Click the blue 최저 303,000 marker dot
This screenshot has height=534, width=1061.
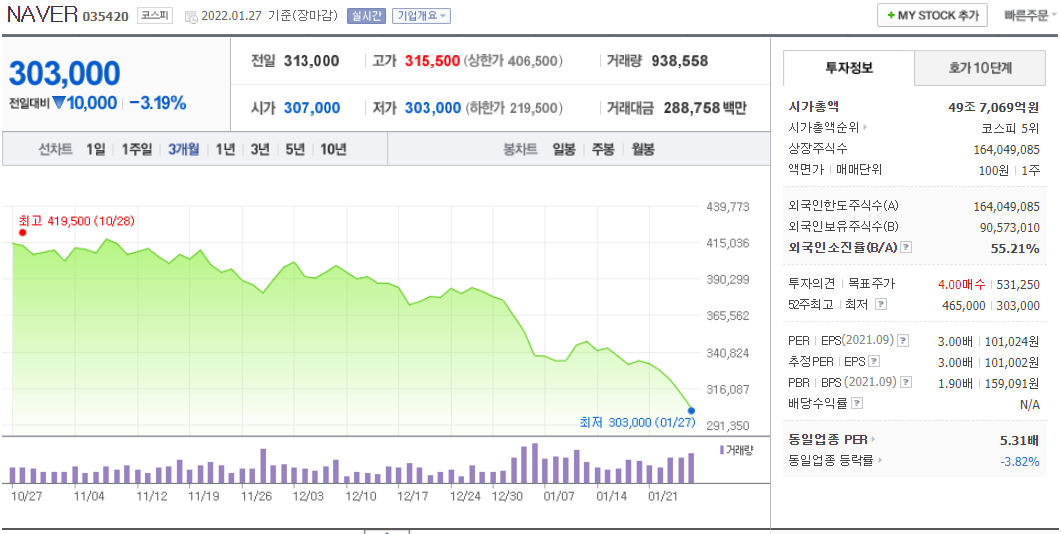point(691,410)
